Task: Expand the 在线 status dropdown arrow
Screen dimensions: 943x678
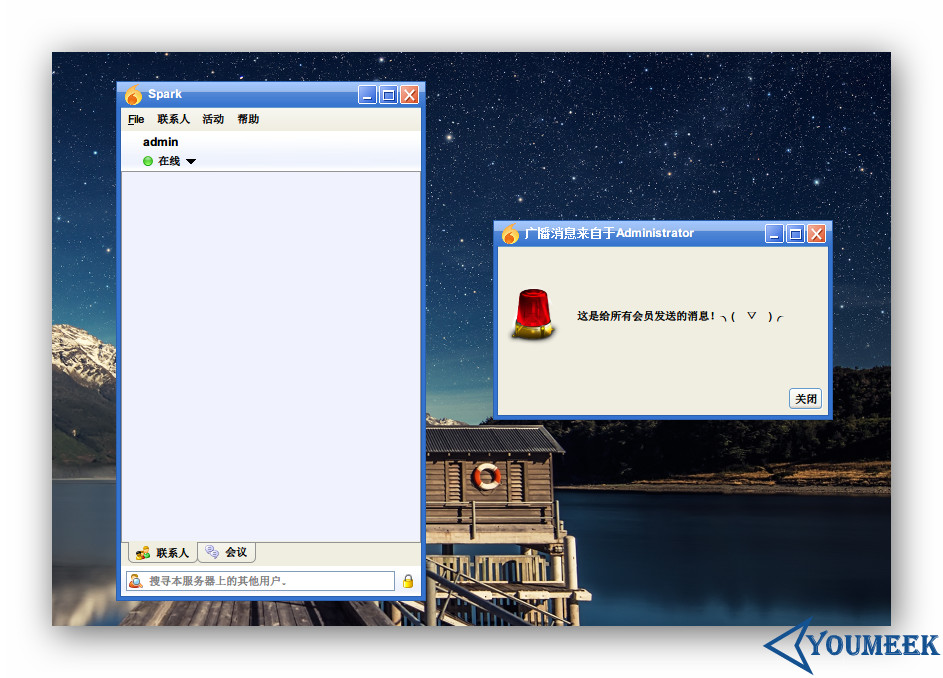Action: (x=191, y=161)
